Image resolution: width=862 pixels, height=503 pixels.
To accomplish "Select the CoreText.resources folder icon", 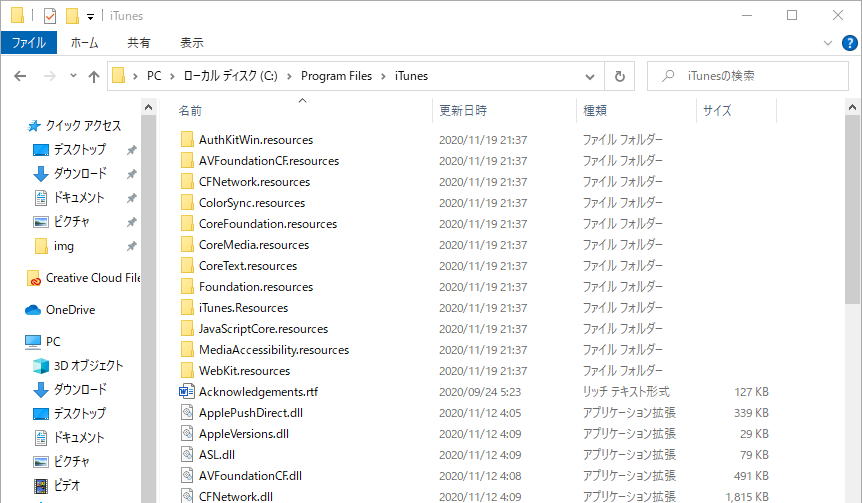I will point(187,266).
